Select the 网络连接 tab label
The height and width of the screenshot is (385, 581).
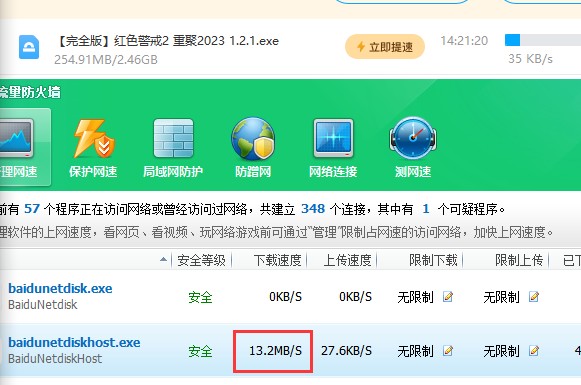pyautogui.click(x=333, y=172)
